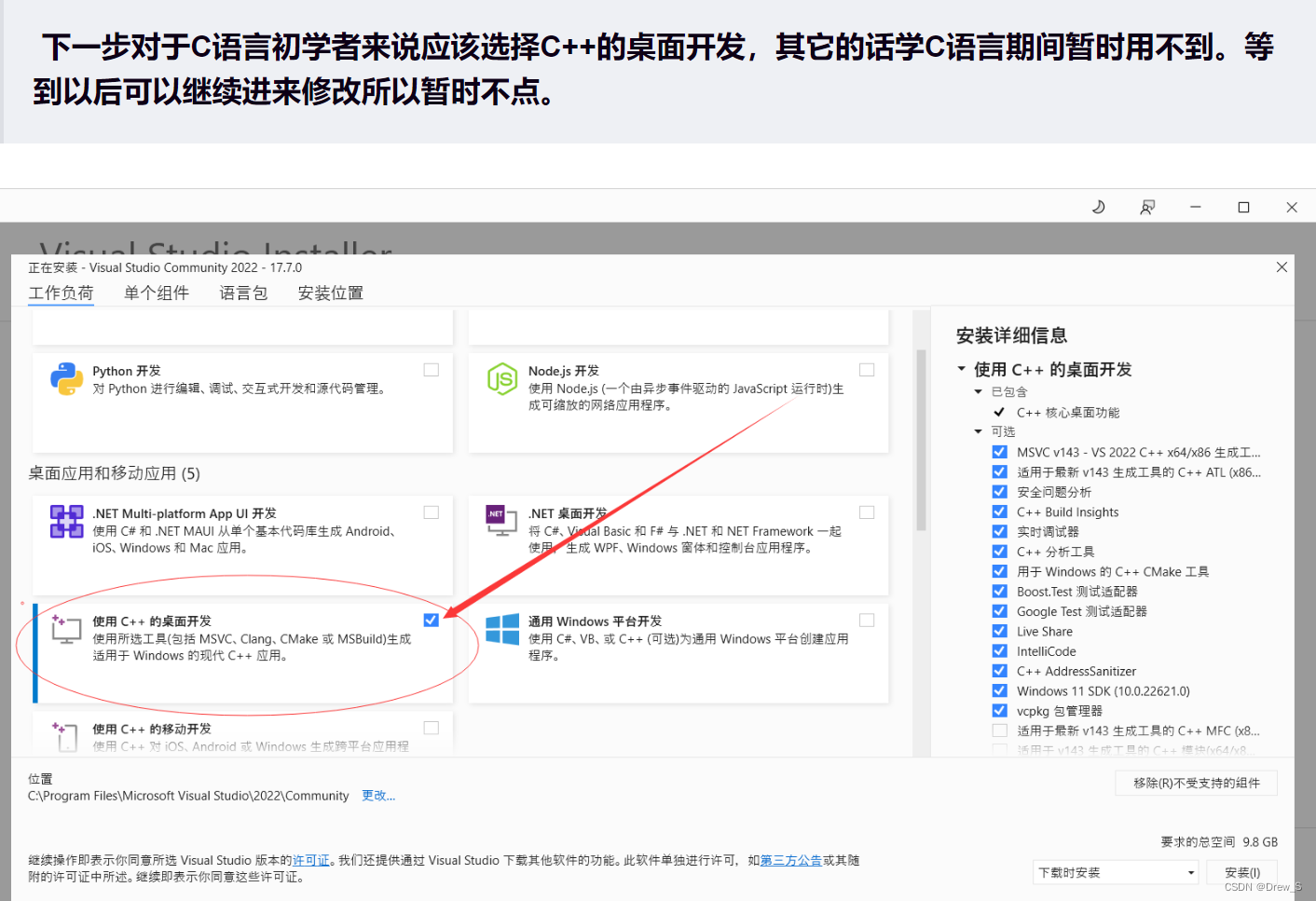
Task: Enable the C++ mobile development checkbox
Action: coord(432,728)
